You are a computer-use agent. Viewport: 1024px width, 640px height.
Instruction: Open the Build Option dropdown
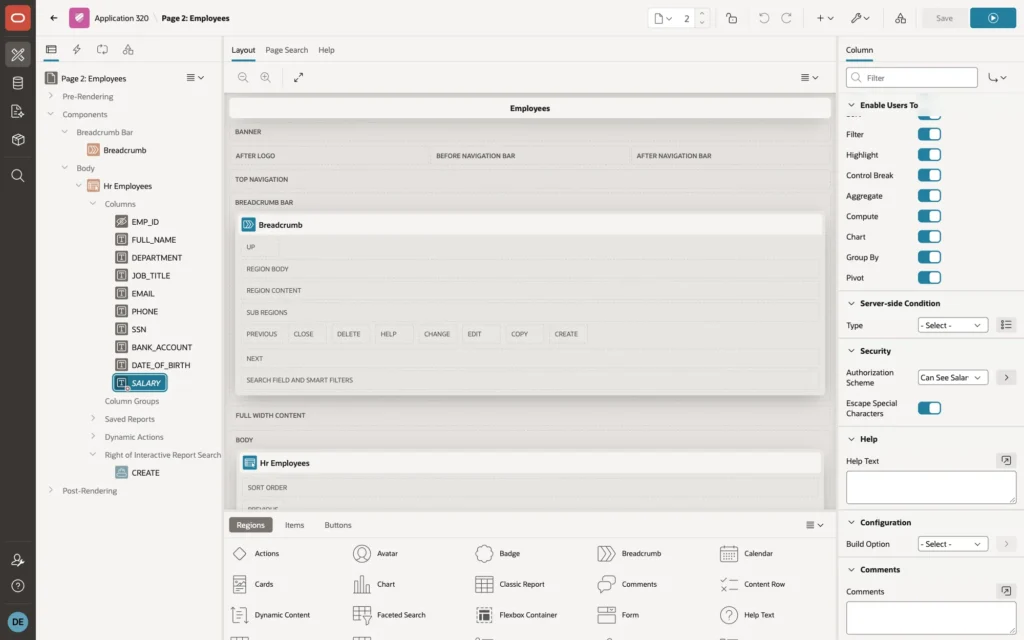click(x=952, y=544)
